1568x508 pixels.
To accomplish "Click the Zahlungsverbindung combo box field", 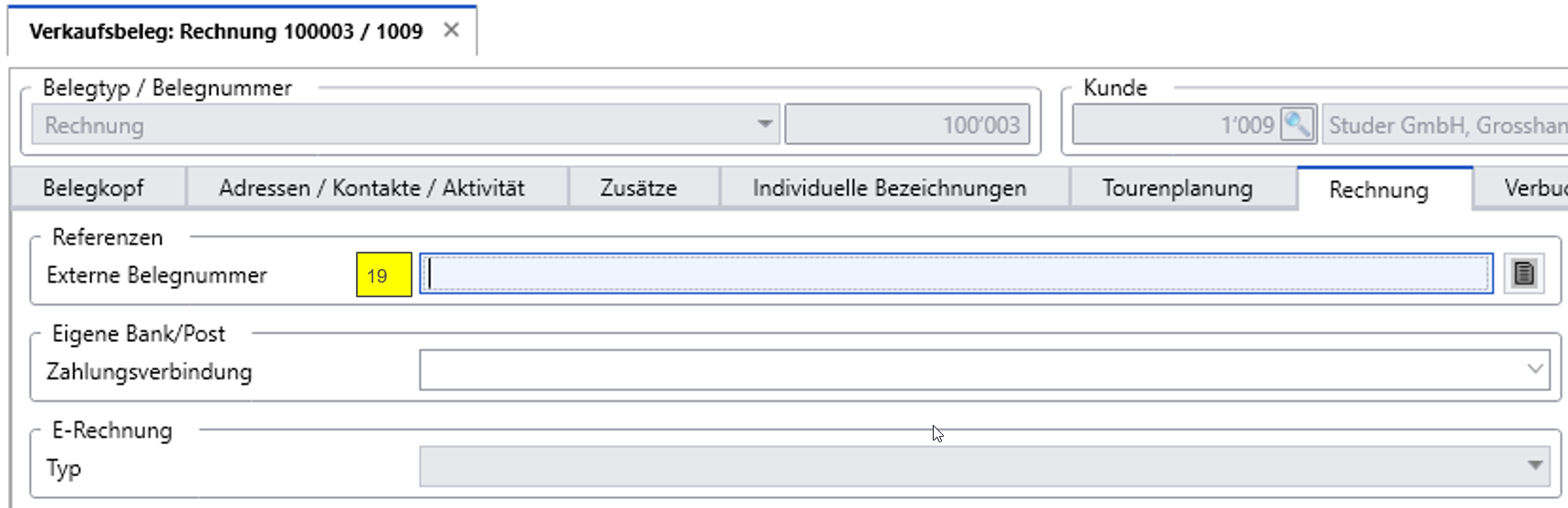I will [984, 369].
